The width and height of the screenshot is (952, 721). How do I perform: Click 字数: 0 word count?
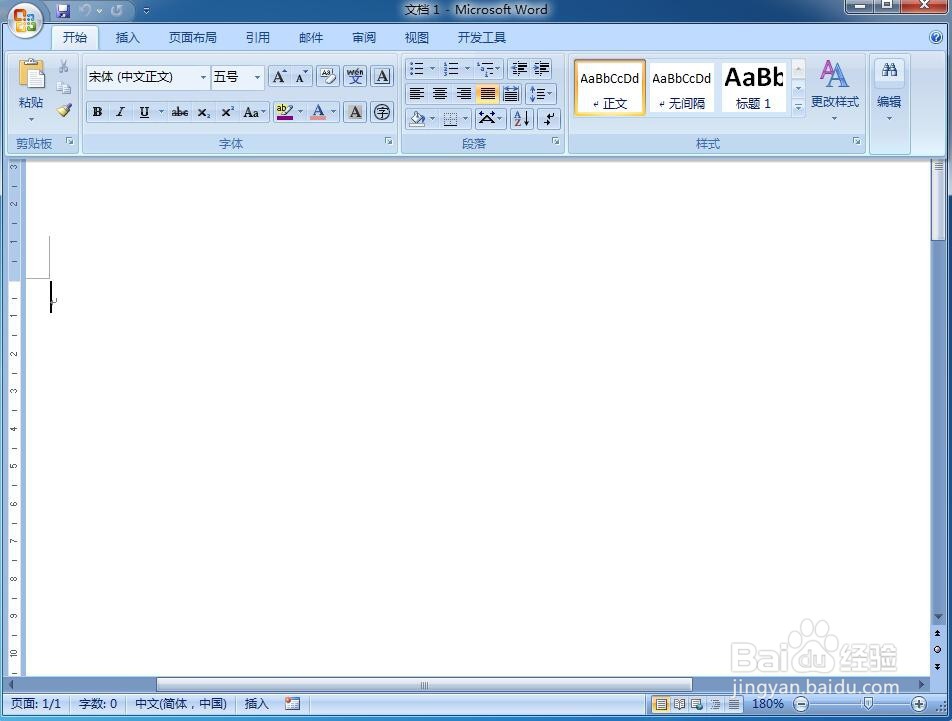tap(98, 704)
